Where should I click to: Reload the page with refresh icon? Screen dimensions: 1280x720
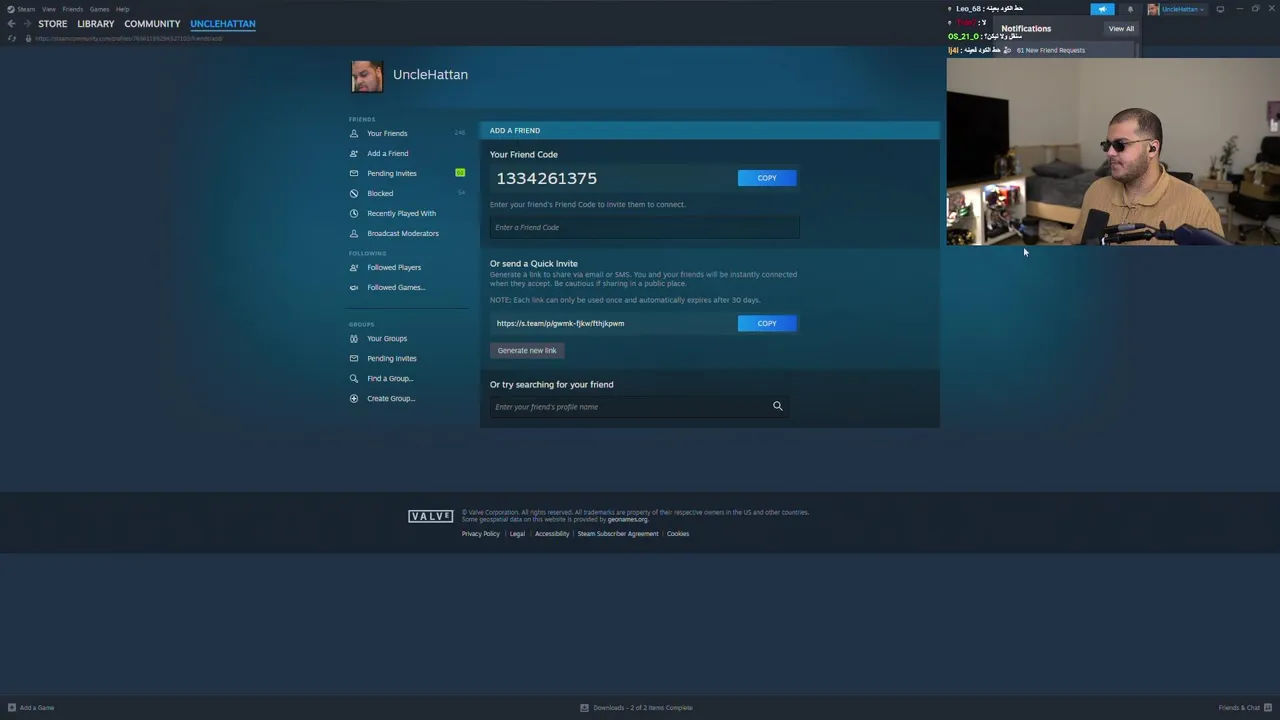11,38
